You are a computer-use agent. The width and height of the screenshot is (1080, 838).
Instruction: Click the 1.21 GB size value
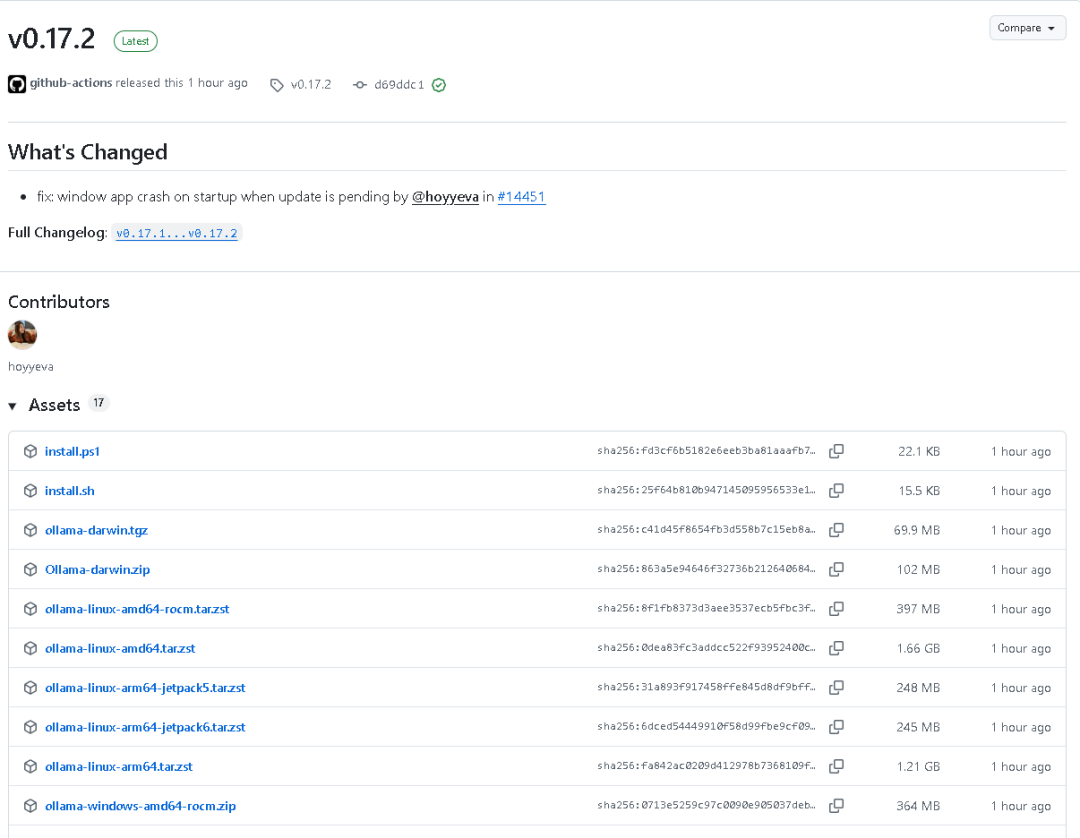click(918, 766)
